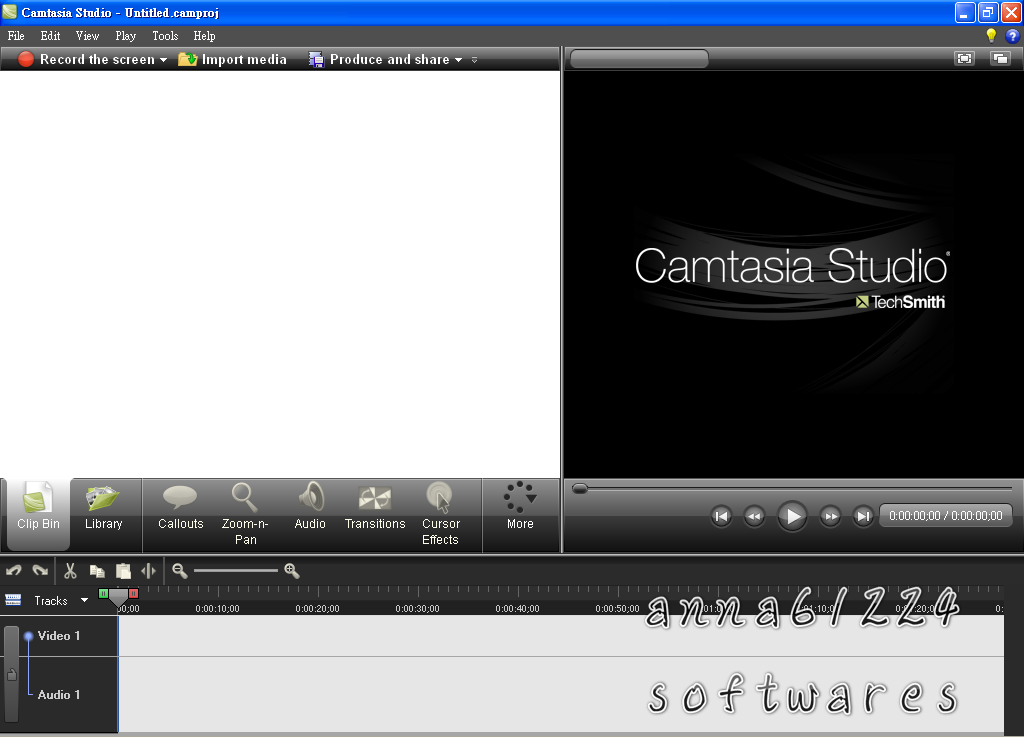Click the 0:00:10;00 mark on timeline ruler
The image size is (1024, 738).
[x=217, y=609]
